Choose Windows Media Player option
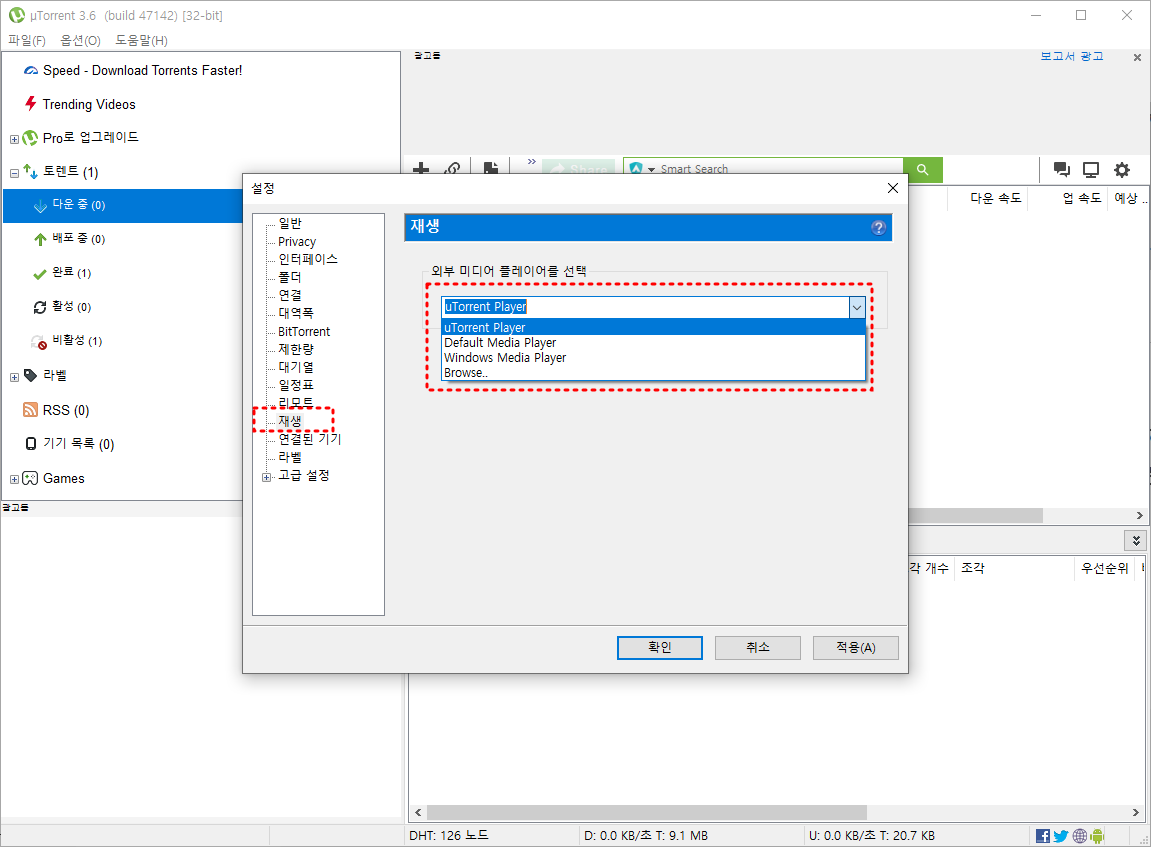 pyautogui.click(x=653, y=357)
